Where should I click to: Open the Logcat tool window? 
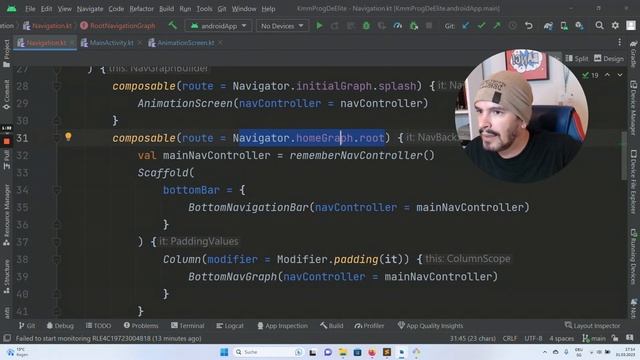click(230, 325)
